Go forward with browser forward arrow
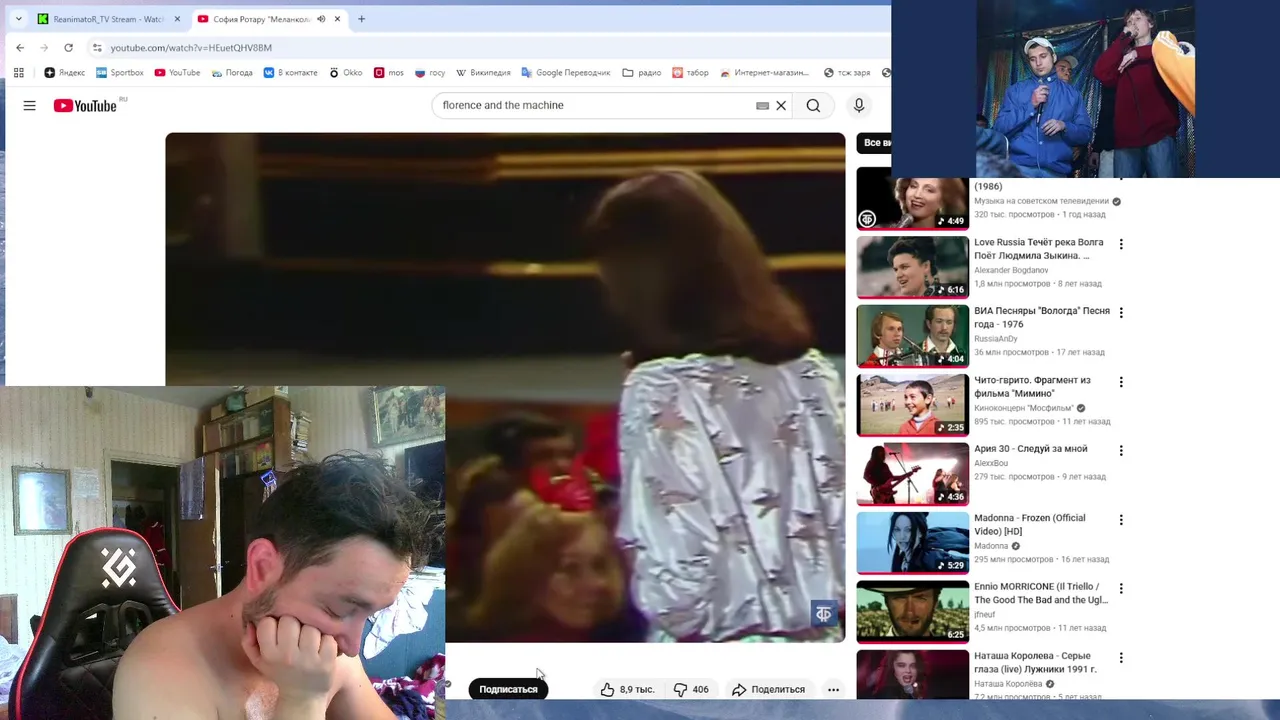Viewport: 1280px width, 720px height. click(44, 47)
